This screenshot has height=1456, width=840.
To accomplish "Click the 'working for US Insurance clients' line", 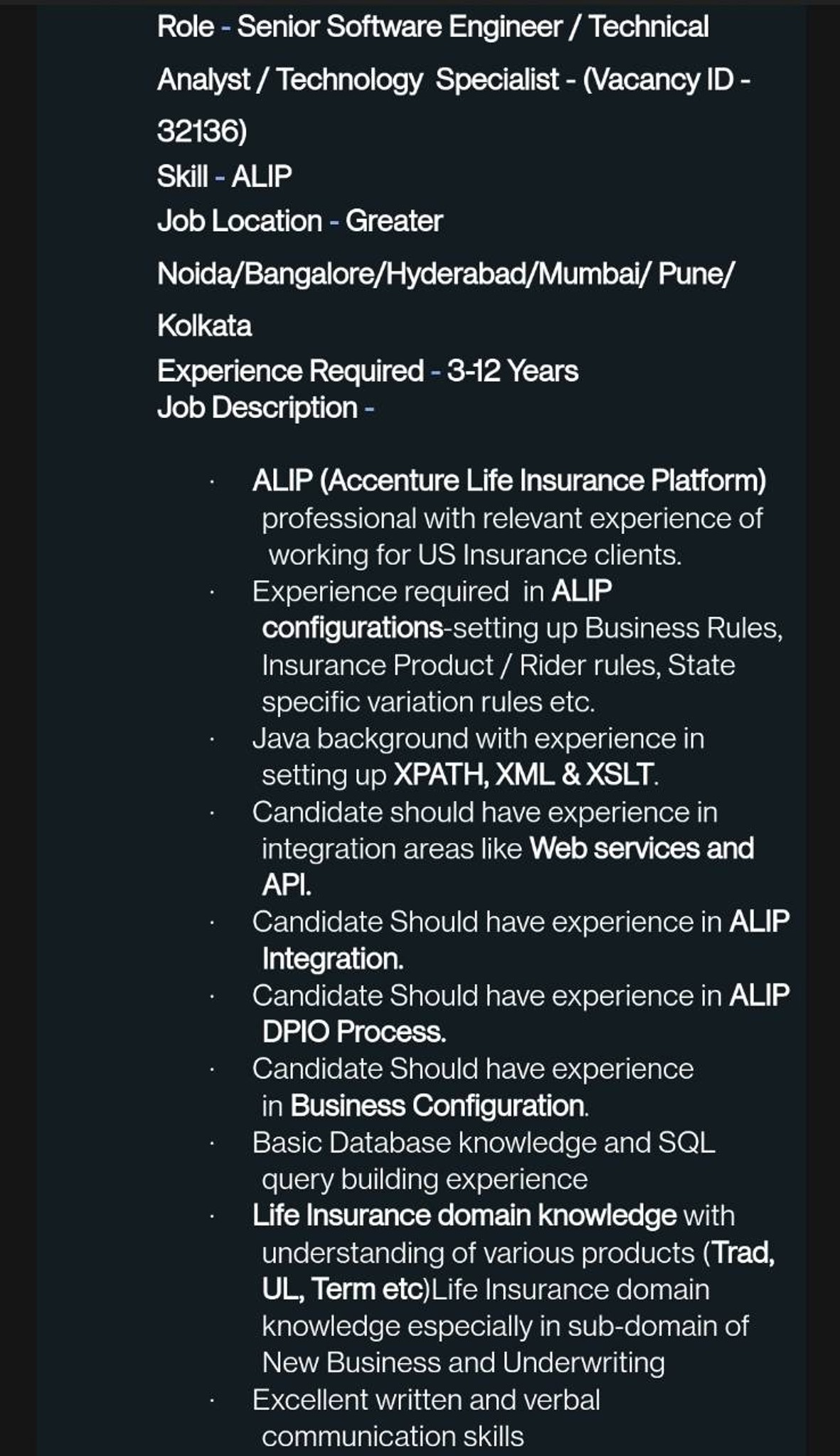I will click(475, 555).
